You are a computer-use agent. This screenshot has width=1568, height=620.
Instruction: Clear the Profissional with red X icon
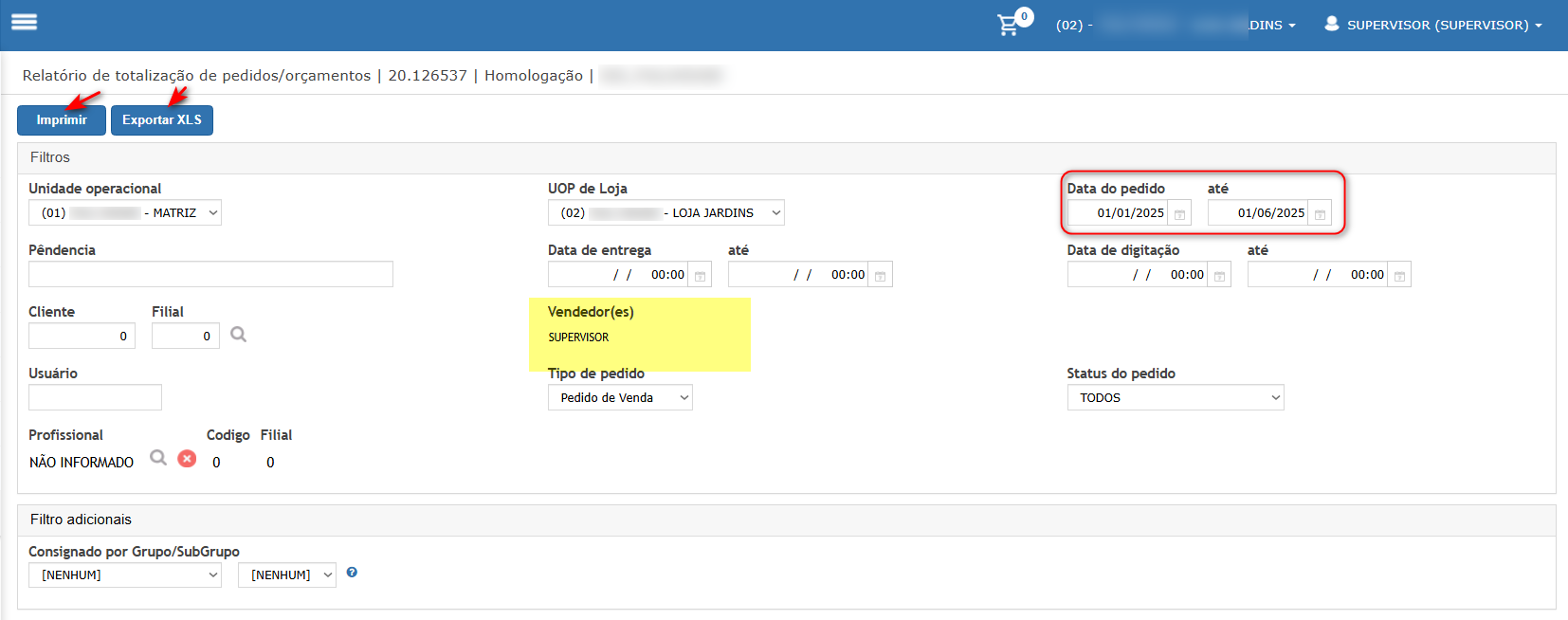188,459
